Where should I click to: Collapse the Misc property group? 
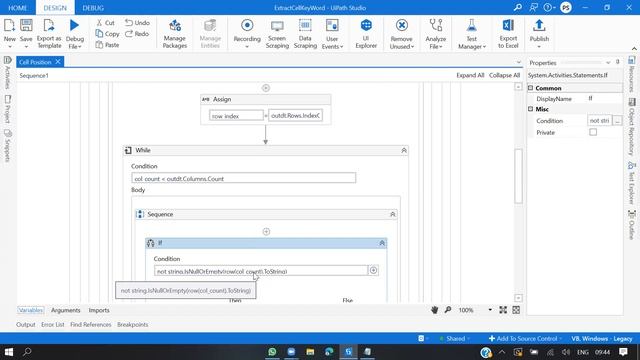tap(531, 109)
